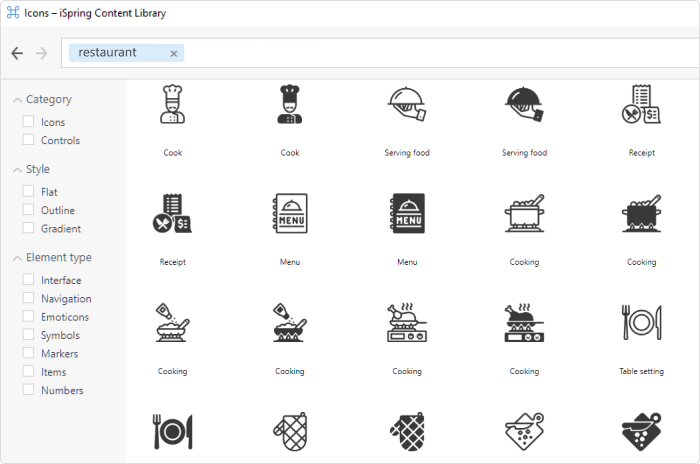Pick the filled Serving food cloche icon
The image size is (700, 464).
(x=524, y=104)
